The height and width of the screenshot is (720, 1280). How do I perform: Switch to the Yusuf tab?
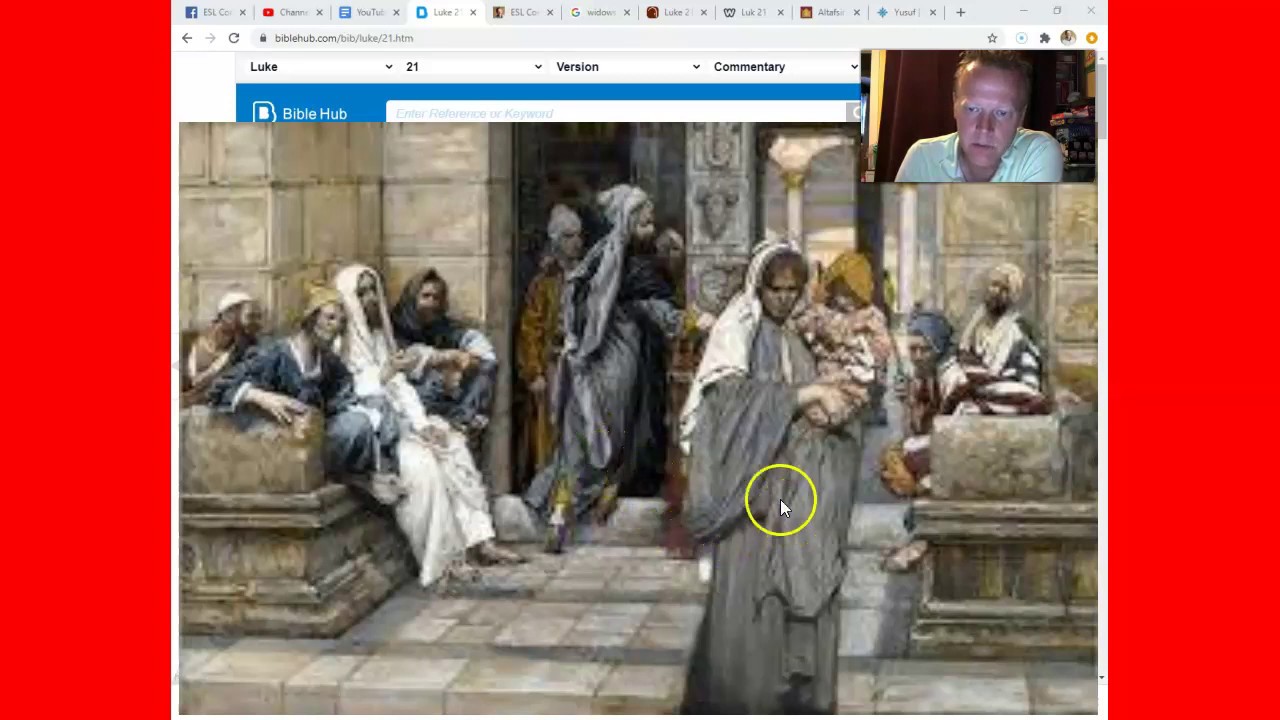coord(906,12)
